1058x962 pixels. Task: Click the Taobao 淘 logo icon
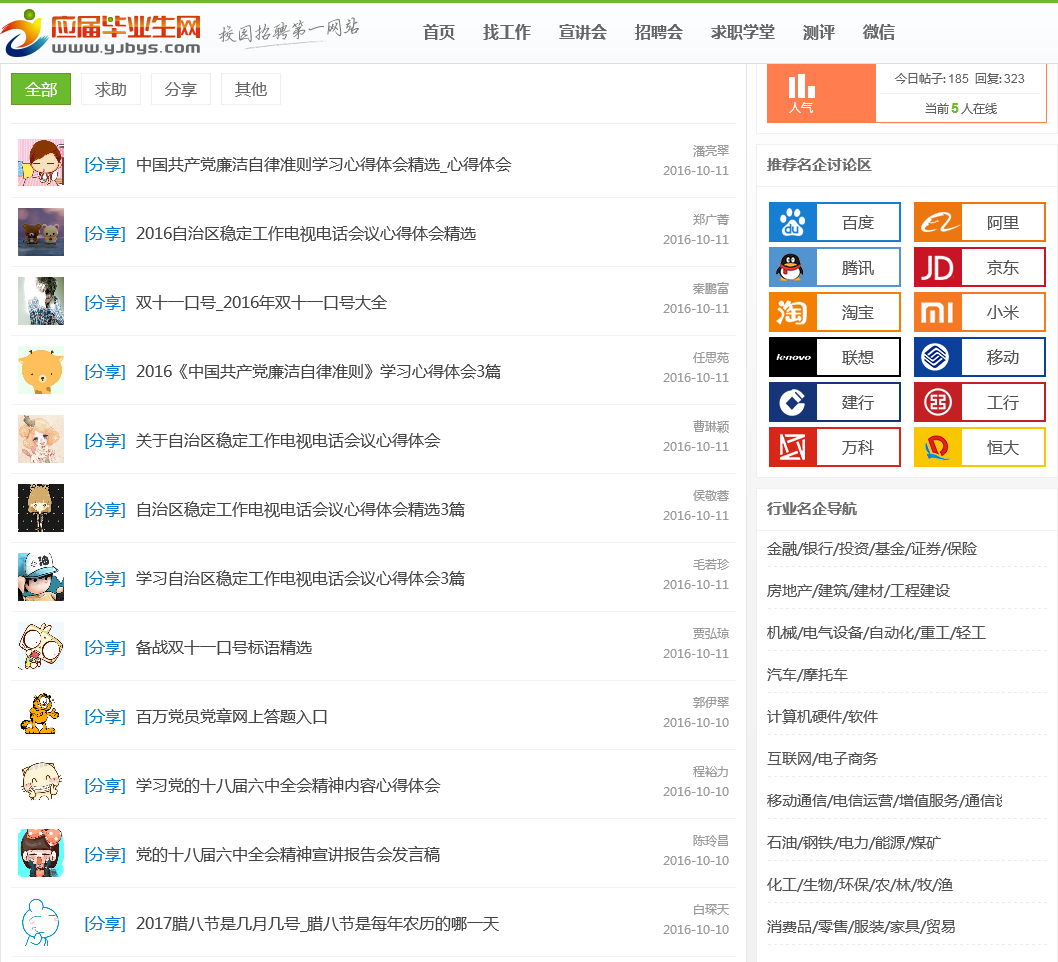click(x=793, y=312)
